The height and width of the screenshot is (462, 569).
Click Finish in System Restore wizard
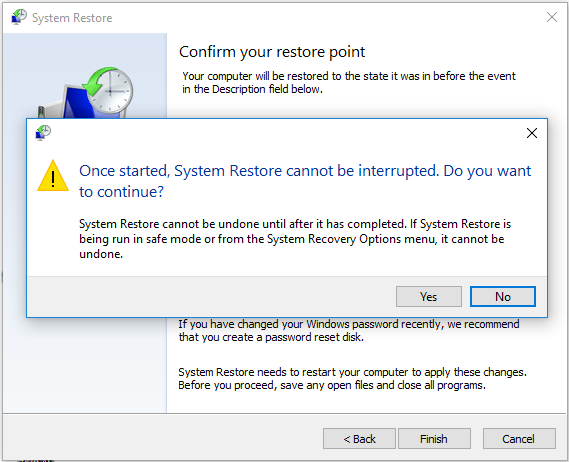click(x=434, y=439)
